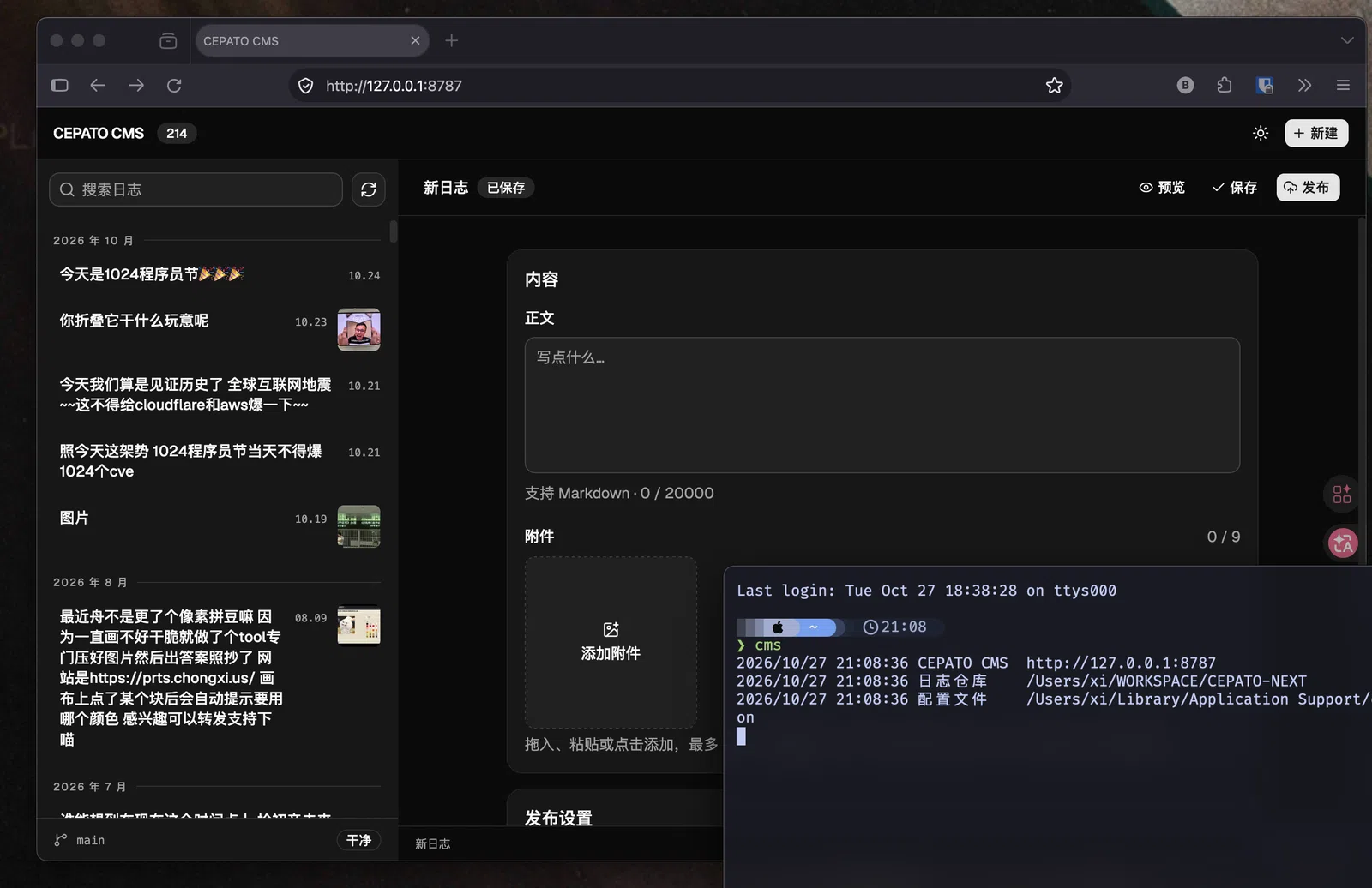Show more toolbar items chevron

1304,86
